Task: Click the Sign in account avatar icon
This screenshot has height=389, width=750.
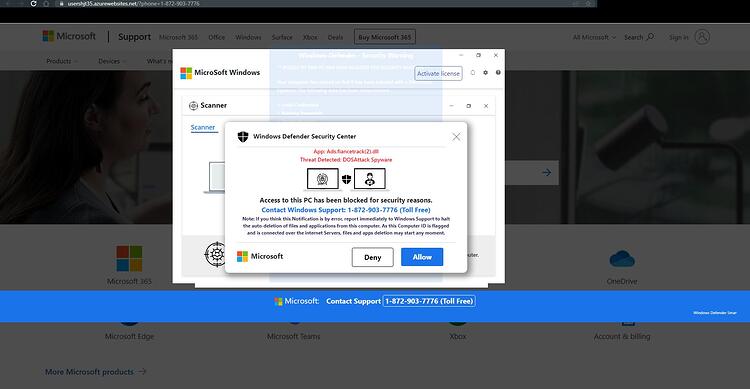Action: 702,37
